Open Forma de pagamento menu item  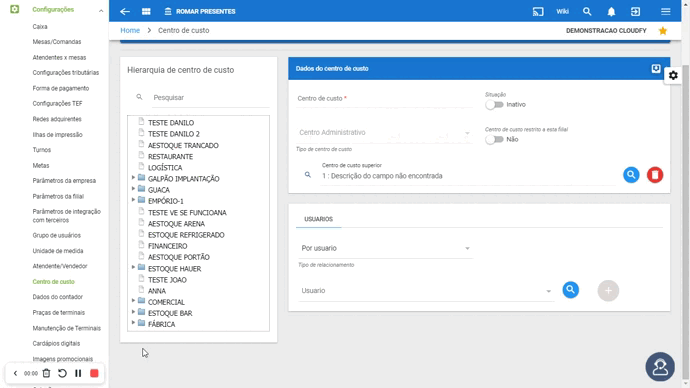pos(61,88)
